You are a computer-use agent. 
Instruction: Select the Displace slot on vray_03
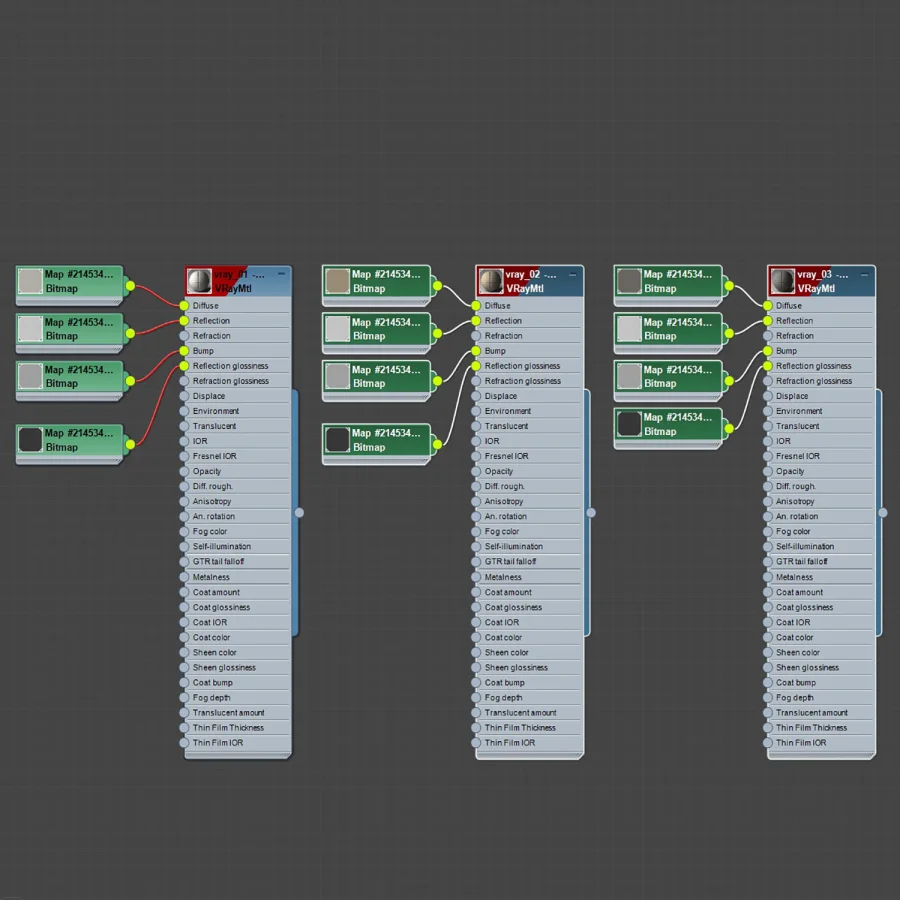821,396
